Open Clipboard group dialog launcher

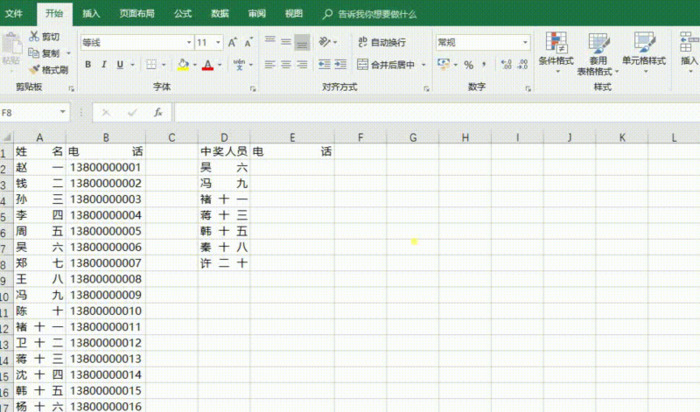tap(71, 89)
